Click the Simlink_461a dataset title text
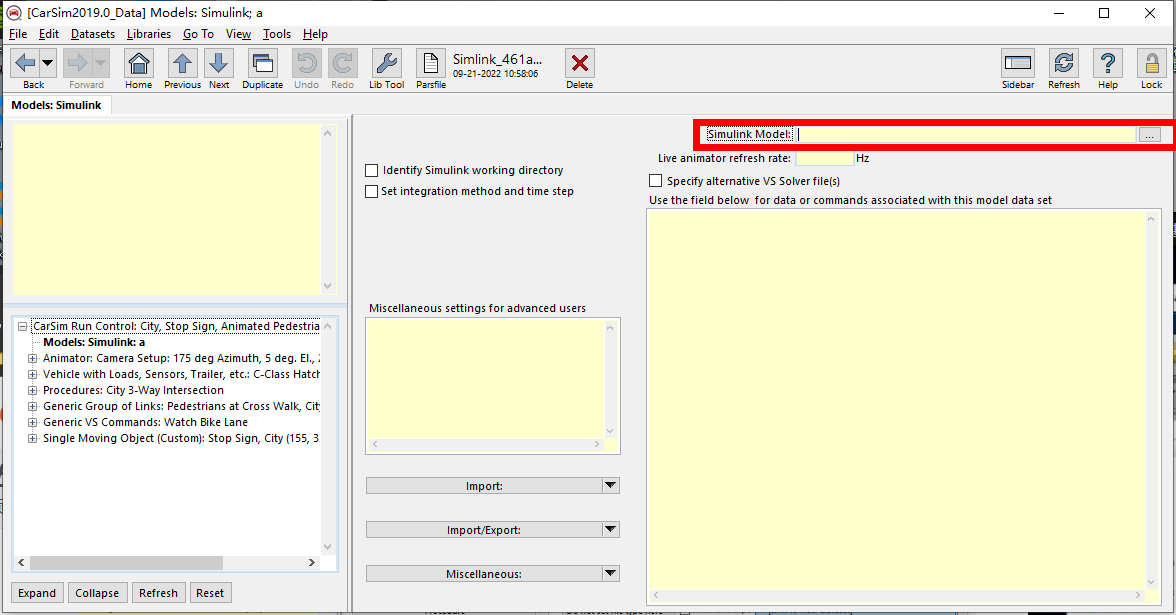 [x=497, y=58]
